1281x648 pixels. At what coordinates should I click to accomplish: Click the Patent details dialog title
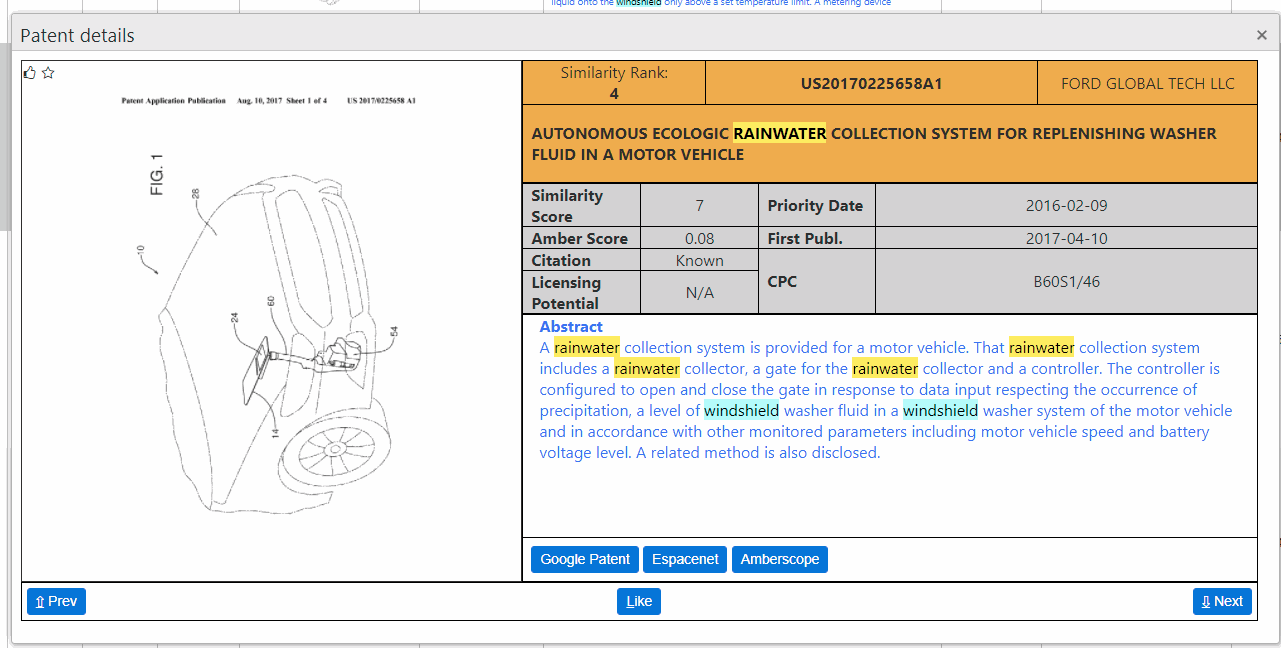77,36
